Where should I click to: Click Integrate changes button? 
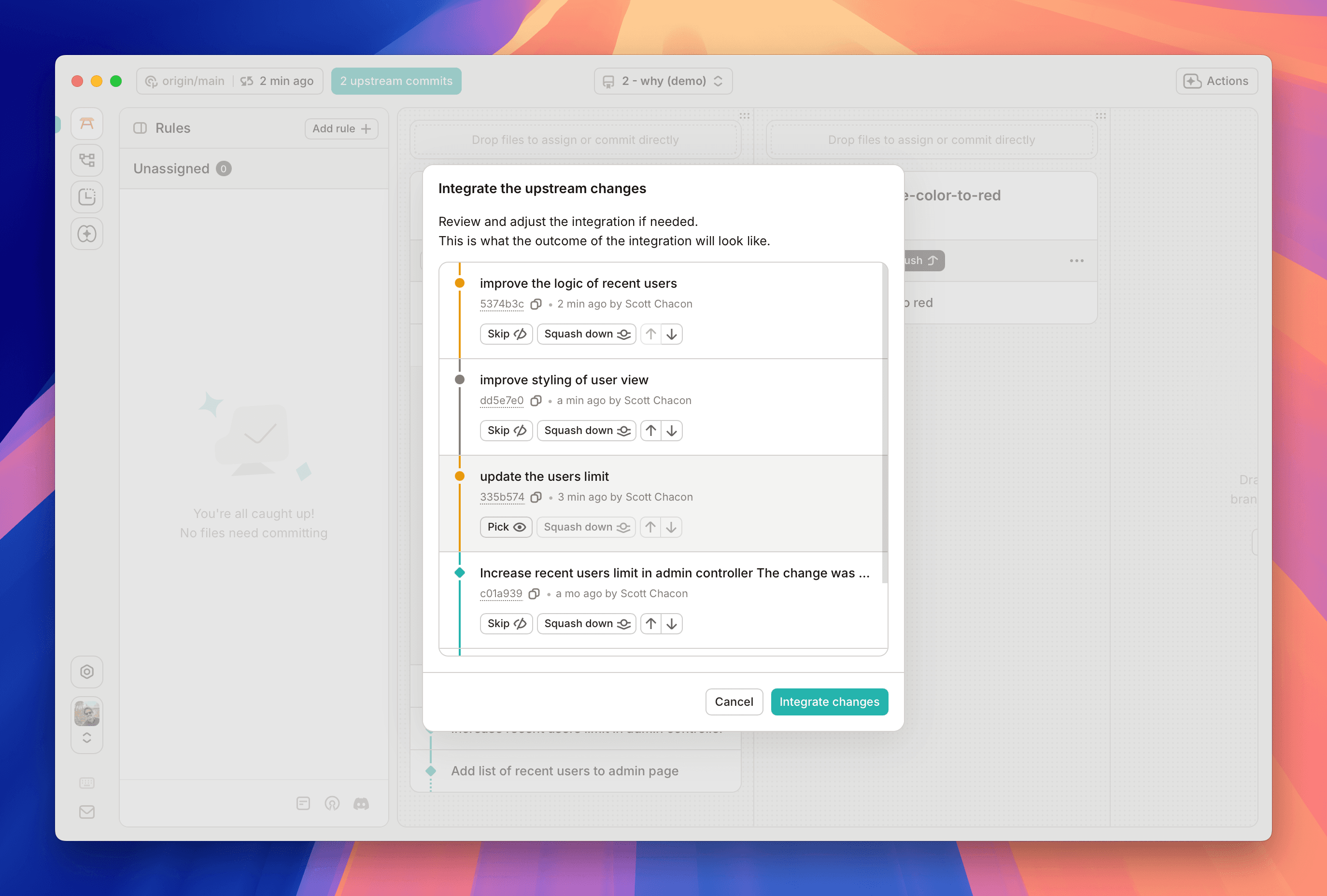point(829,701)
